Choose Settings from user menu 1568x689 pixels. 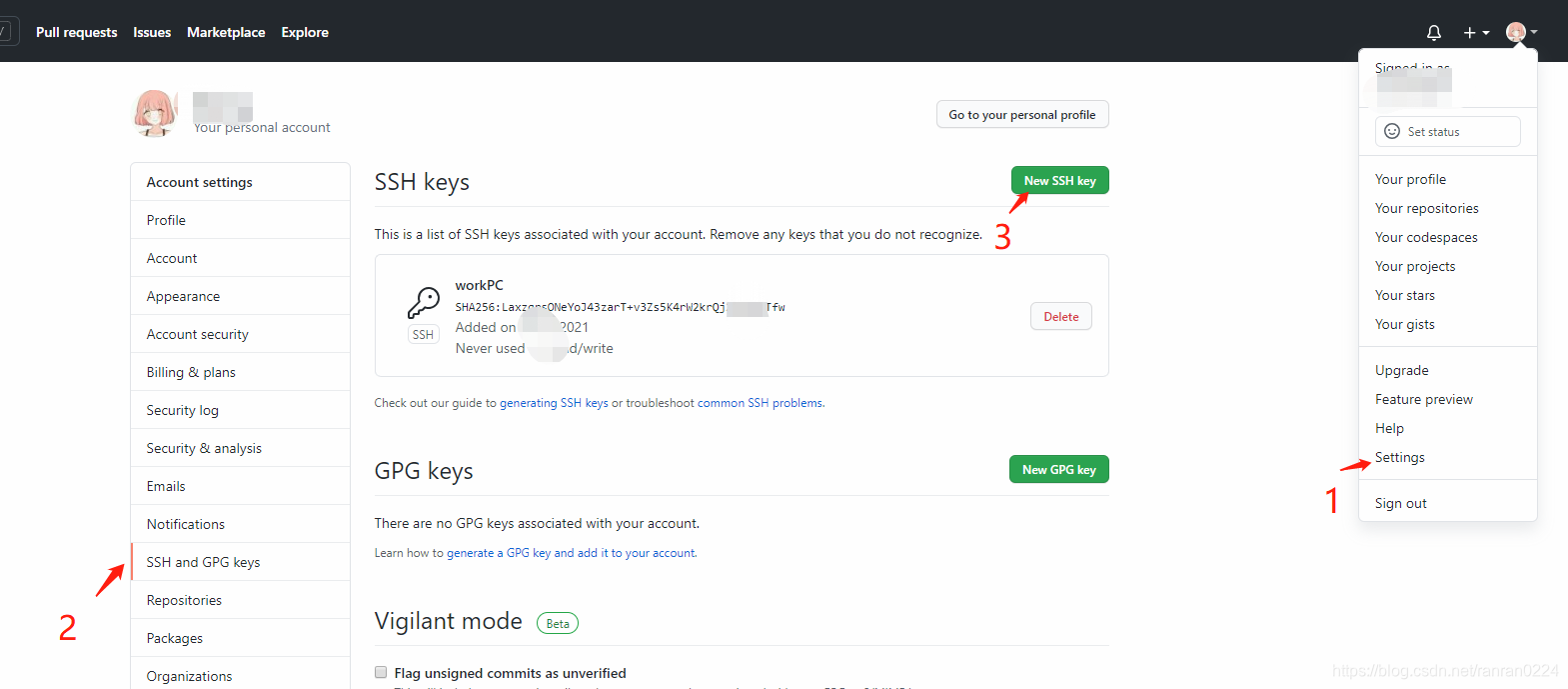(1447, 457)
